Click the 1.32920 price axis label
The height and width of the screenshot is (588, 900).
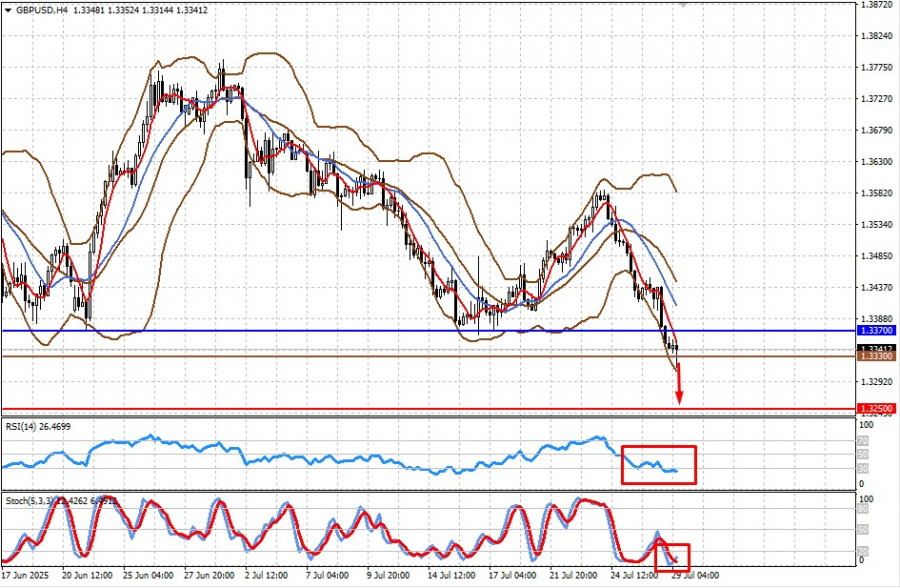[877, 381]
